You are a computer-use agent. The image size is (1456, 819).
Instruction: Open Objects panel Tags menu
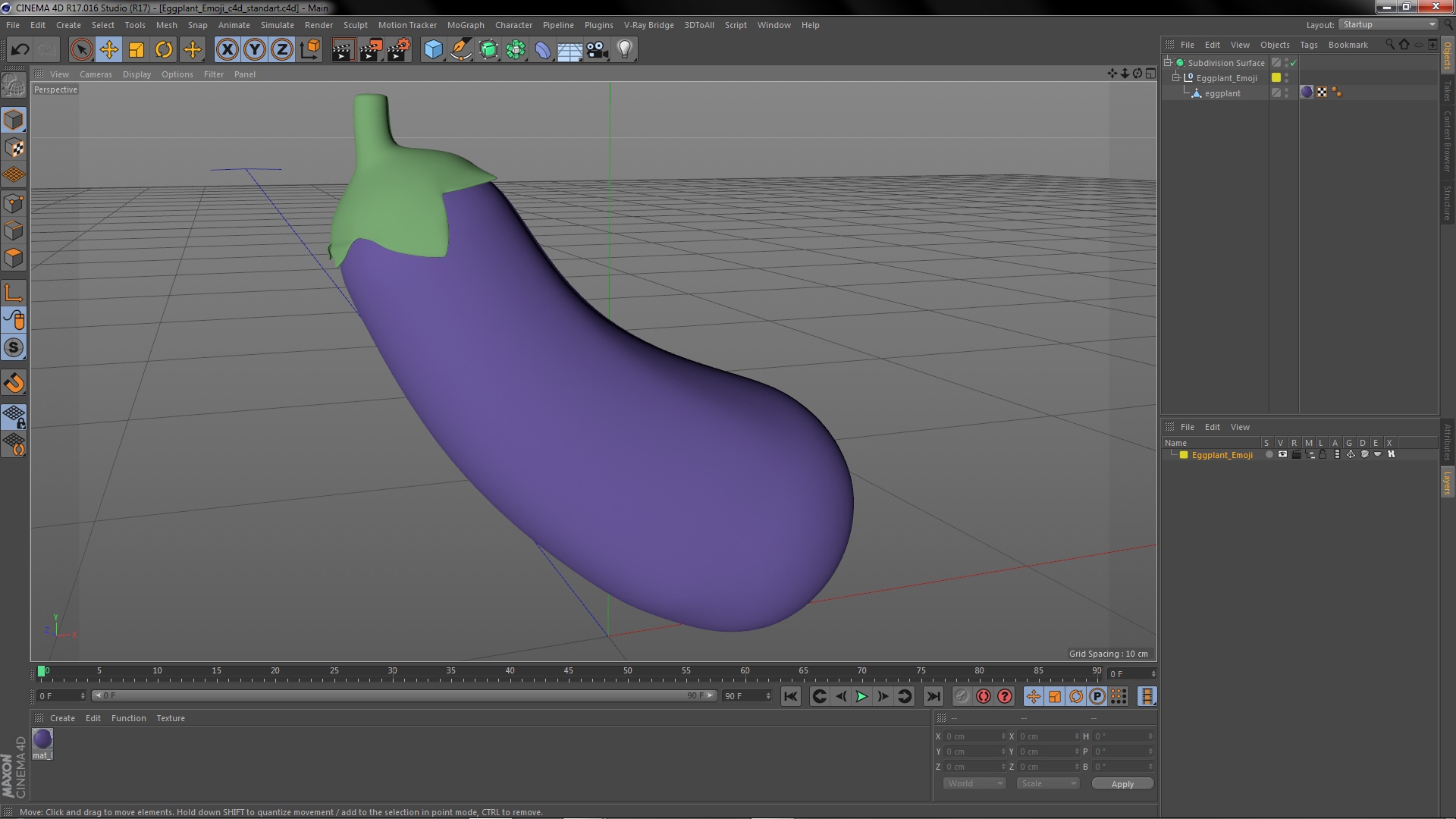[x=1308, y=45]
